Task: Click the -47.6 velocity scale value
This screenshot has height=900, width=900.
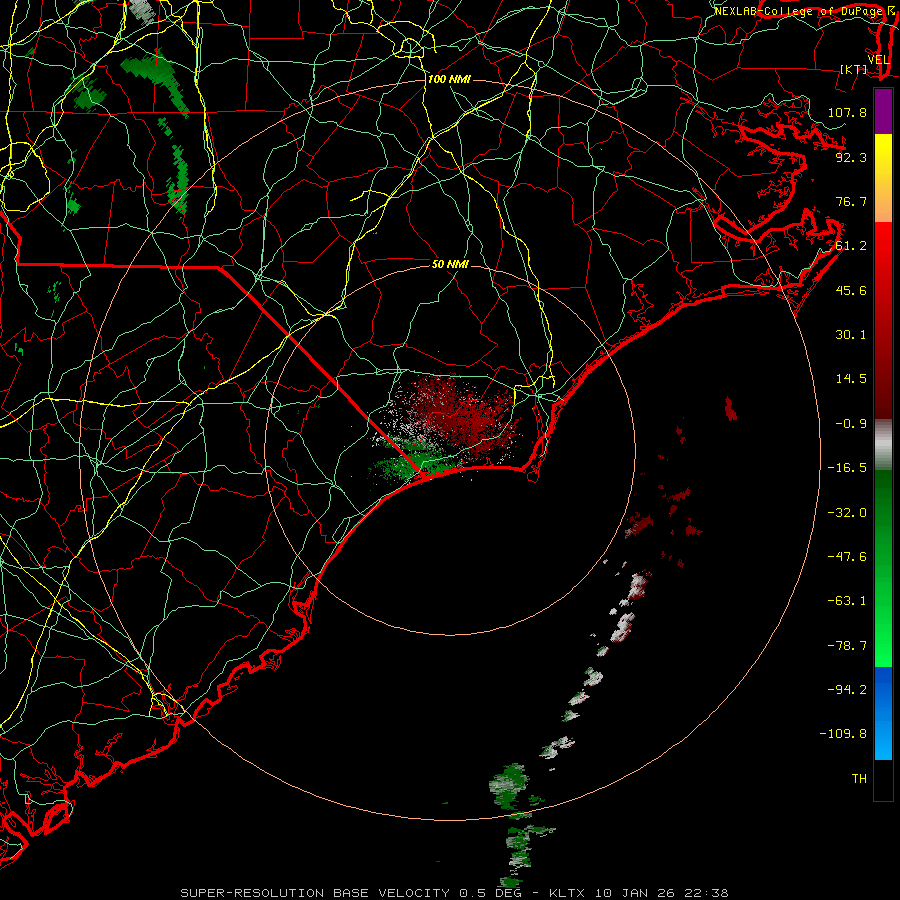Action: pyautogui.click(x=847, y=557)
